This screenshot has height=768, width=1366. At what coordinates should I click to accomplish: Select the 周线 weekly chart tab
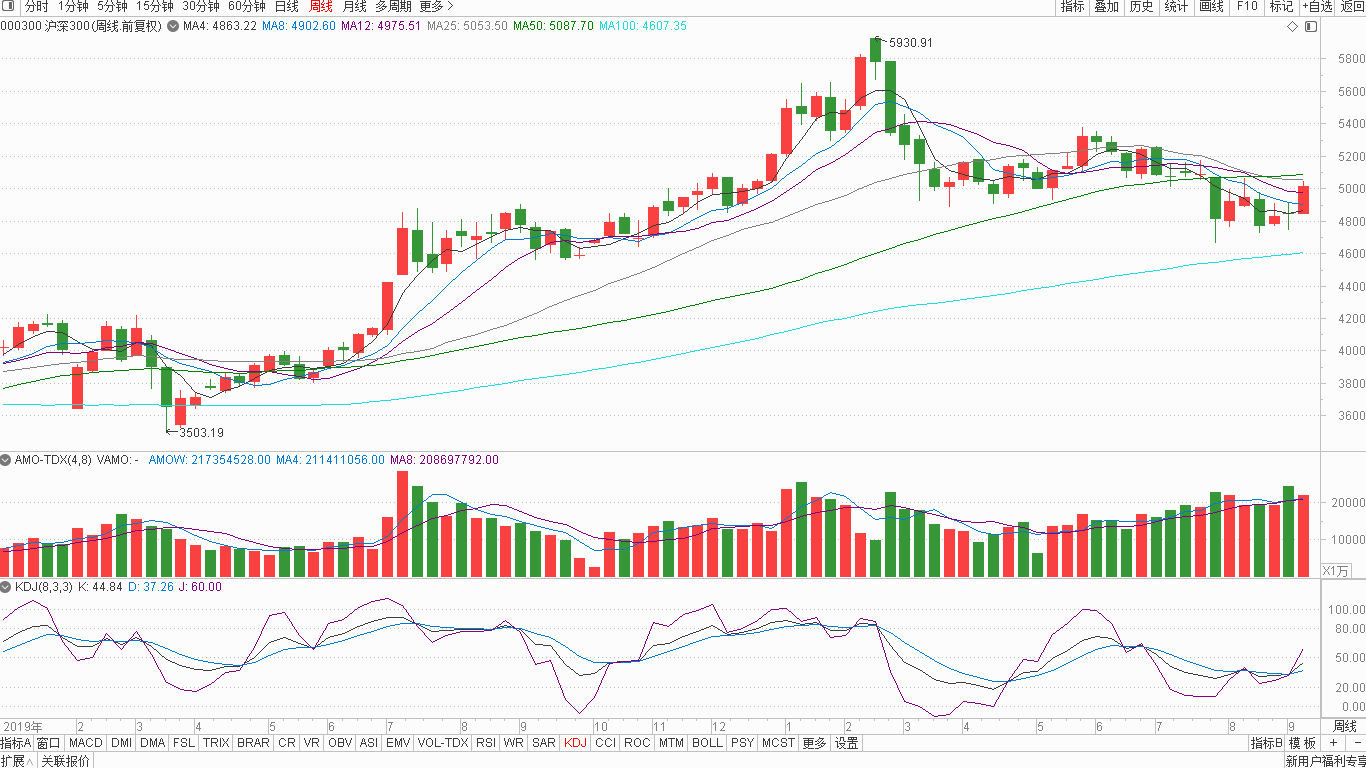pos(321,6)
